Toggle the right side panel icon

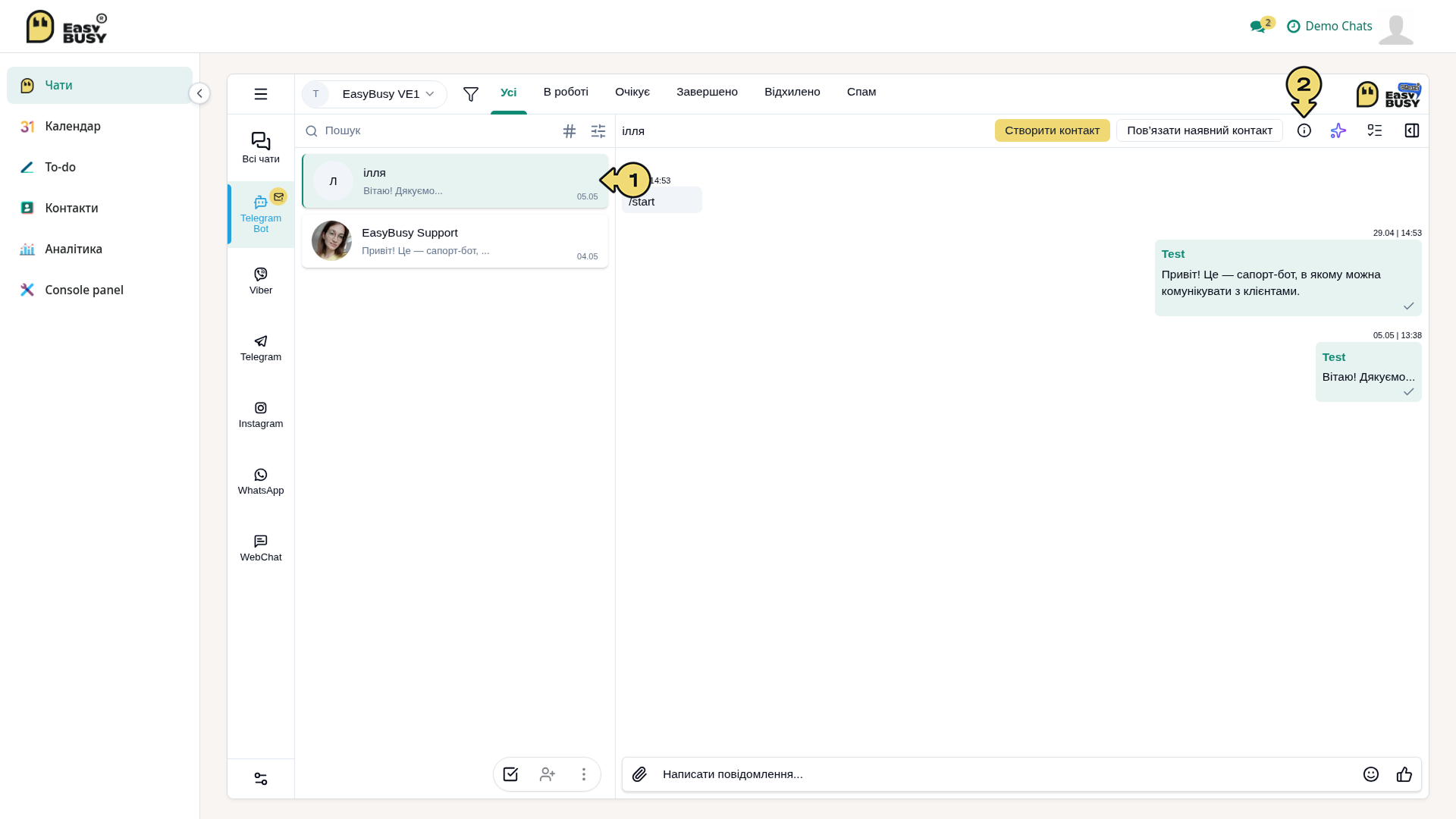pos(1411,130)
